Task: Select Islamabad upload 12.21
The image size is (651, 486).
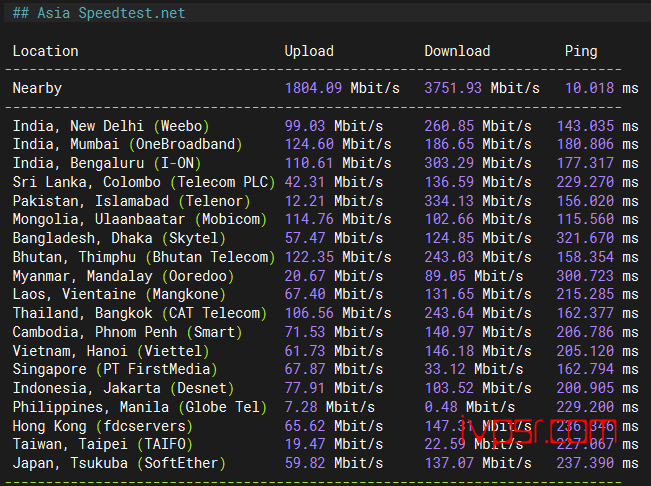Action: [305, 201]
